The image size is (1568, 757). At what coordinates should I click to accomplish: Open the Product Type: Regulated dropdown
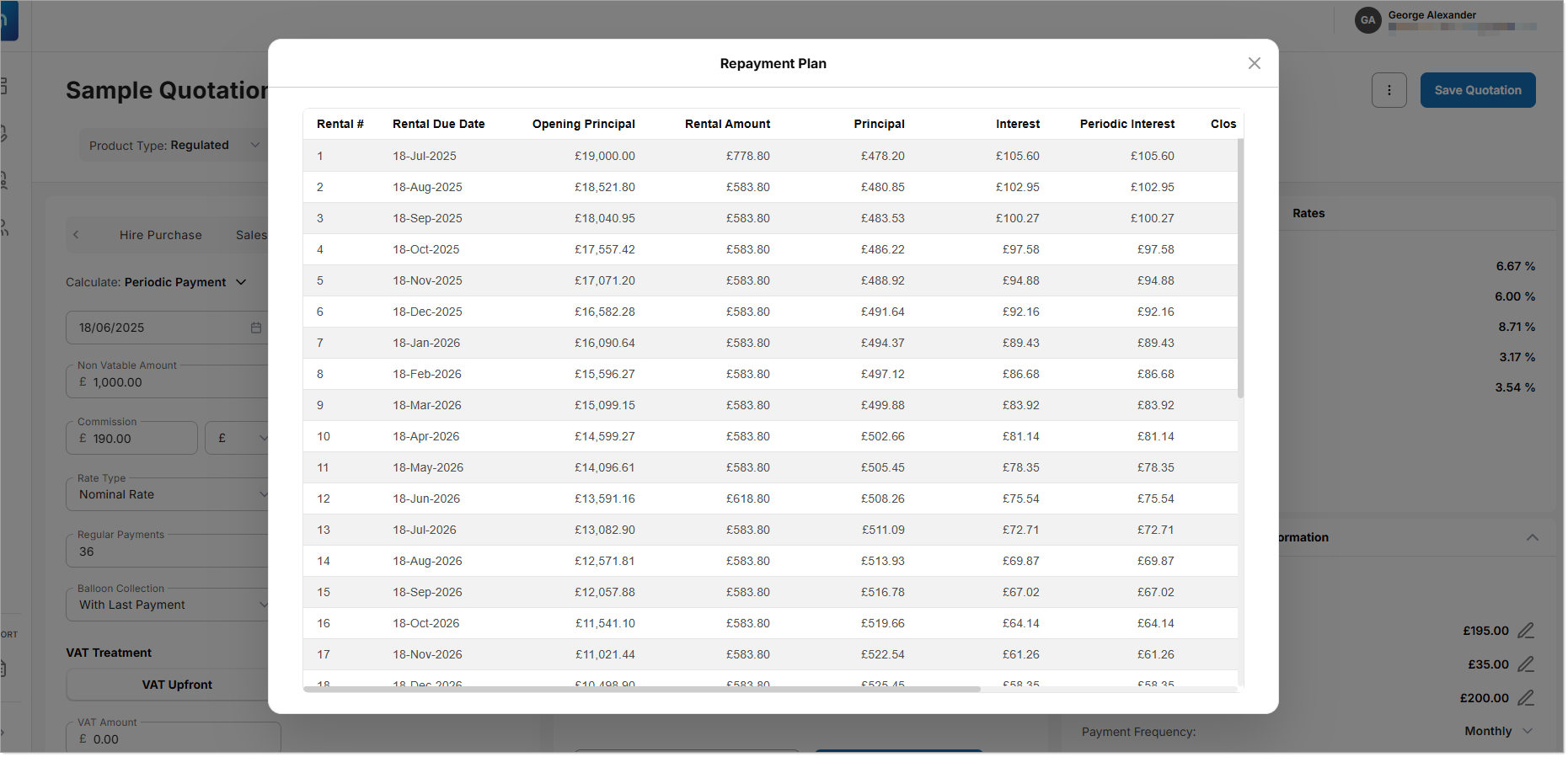174,145
